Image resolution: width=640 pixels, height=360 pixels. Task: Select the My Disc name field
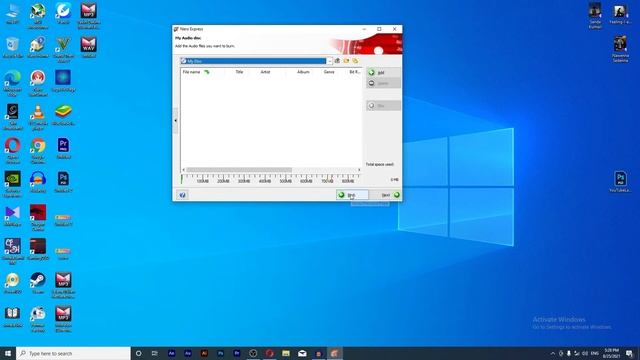253,61
